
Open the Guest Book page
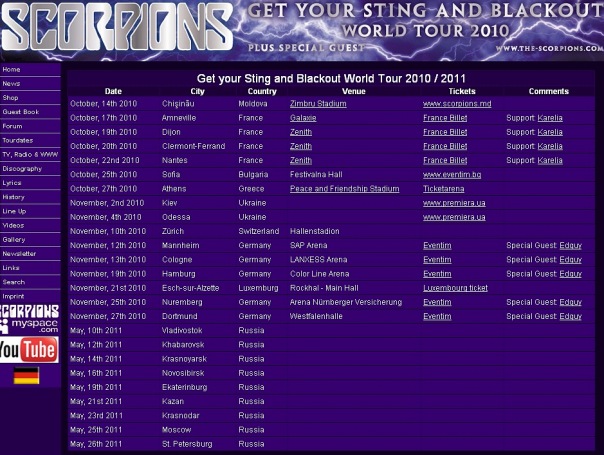(x=20, y=112)
